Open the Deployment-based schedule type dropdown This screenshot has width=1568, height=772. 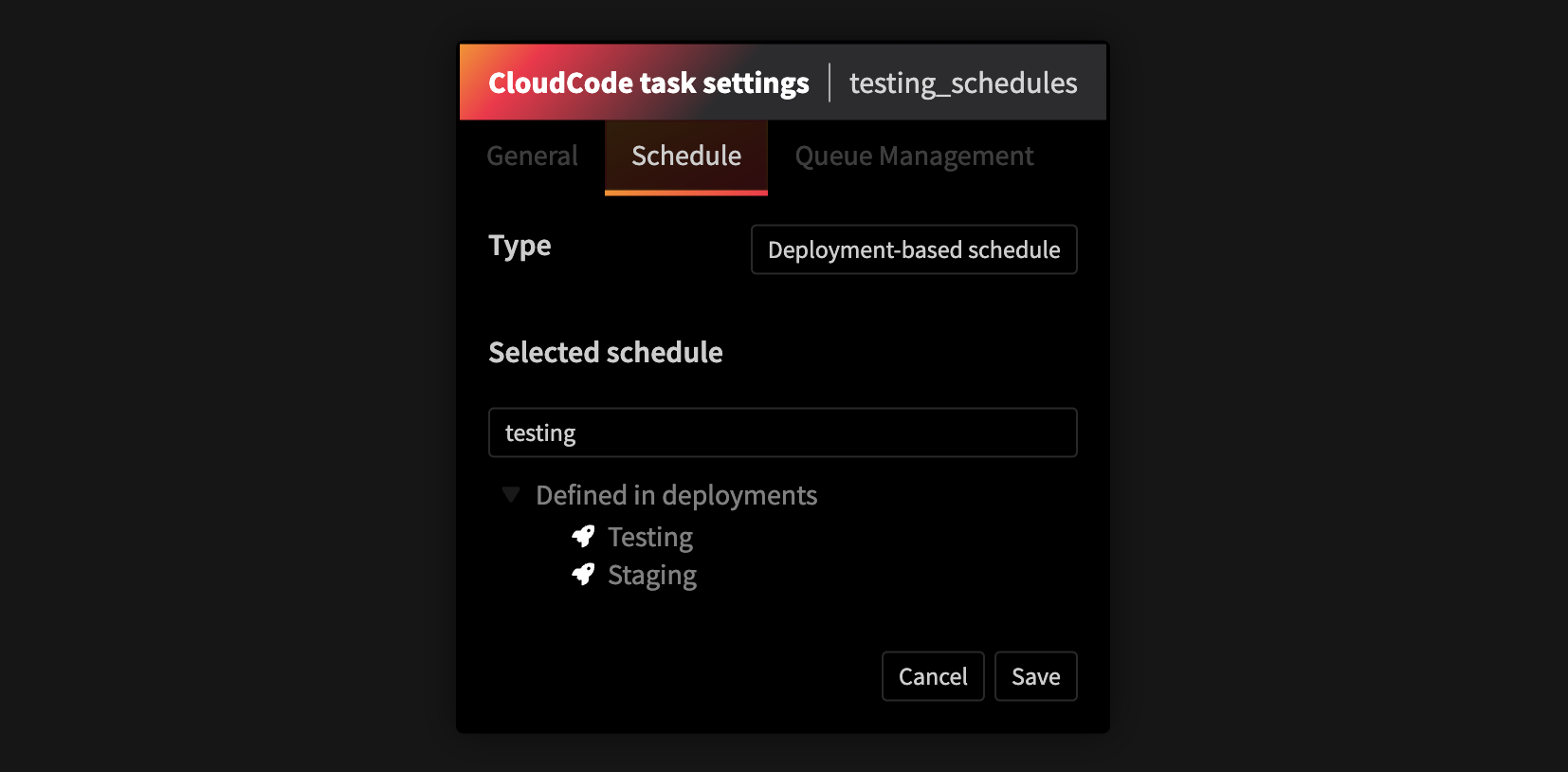pyautogui.click(x=914, y=249)
